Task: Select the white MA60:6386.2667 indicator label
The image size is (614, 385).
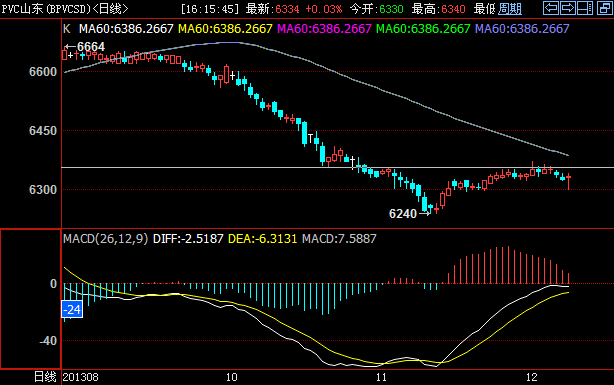Action: 126,29
